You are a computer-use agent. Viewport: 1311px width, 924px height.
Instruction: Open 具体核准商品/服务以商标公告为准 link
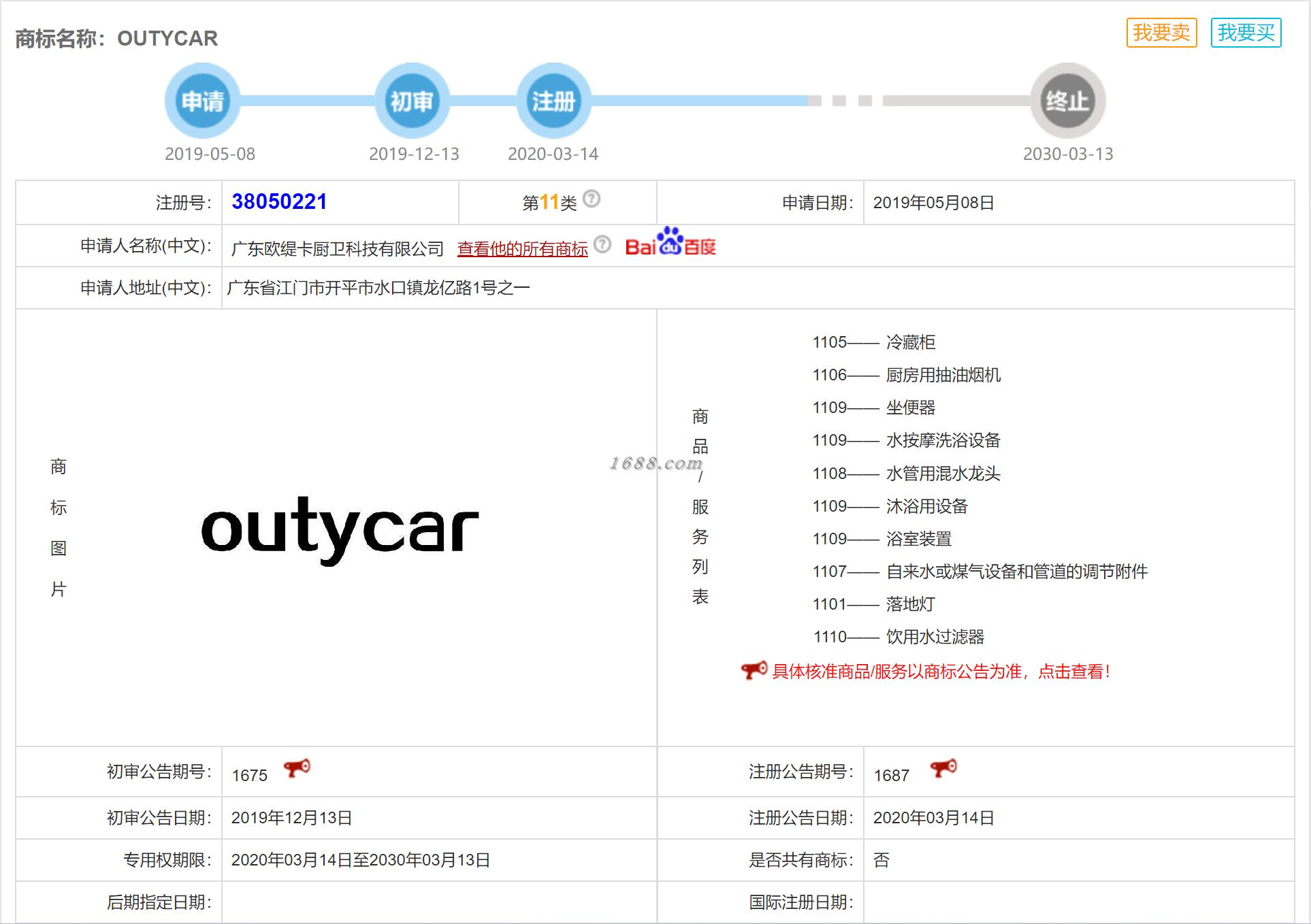pyautogui.click(x=941, y=672)
